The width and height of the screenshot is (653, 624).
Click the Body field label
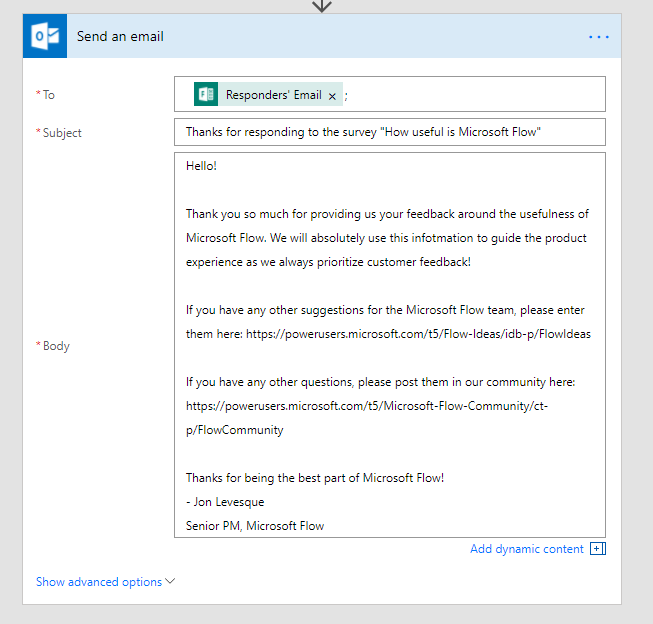pos(56,346)
